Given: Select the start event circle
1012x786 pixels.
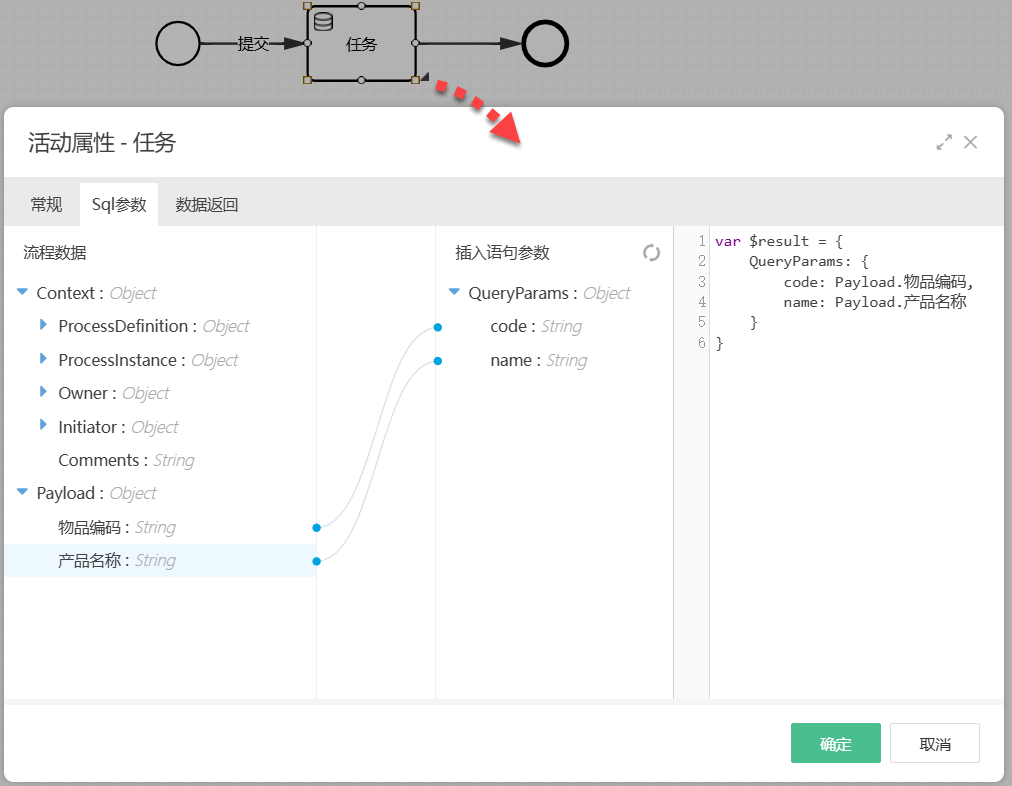Looking at the screenshot, I should click(178, 44).
